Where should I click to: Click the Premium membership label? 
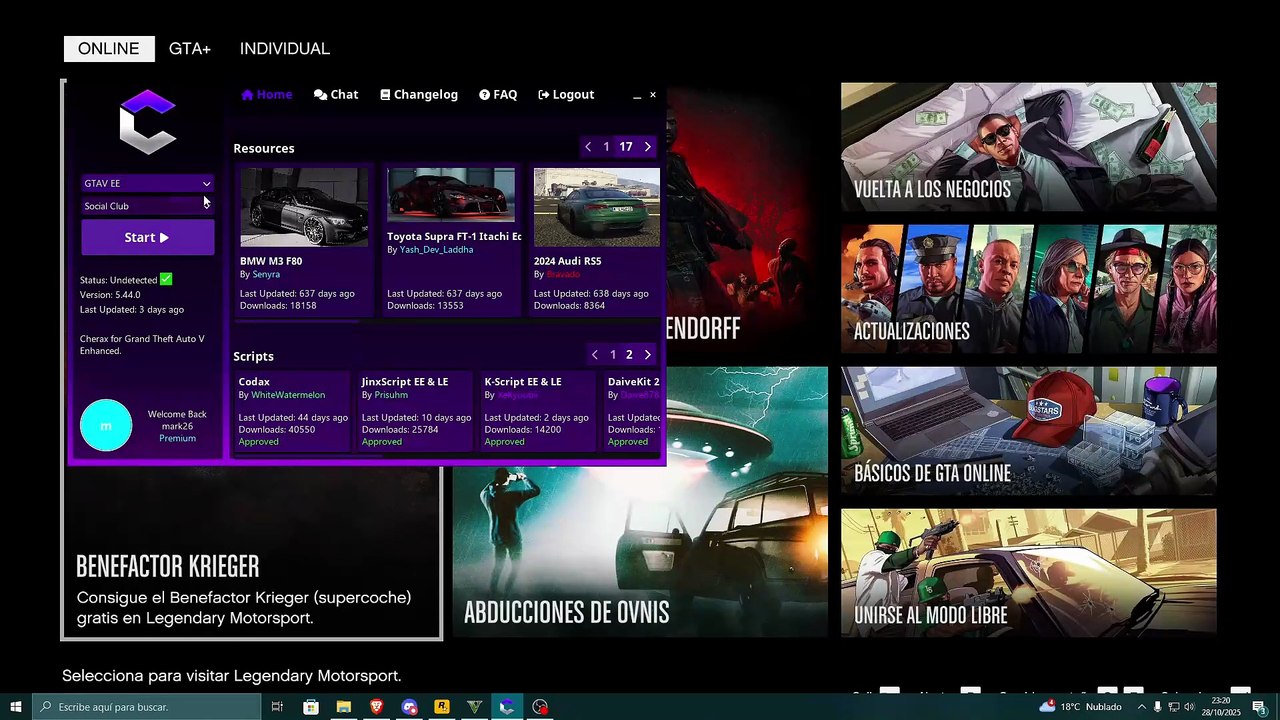coord(177,438)
